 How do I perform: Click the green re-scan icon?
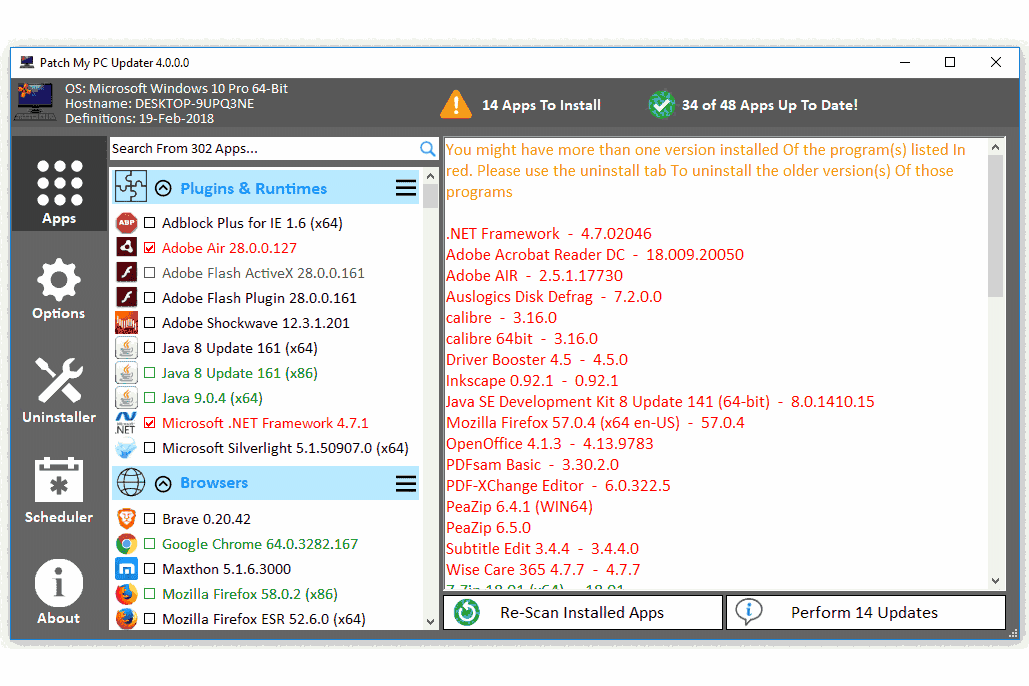click(466, 611)
